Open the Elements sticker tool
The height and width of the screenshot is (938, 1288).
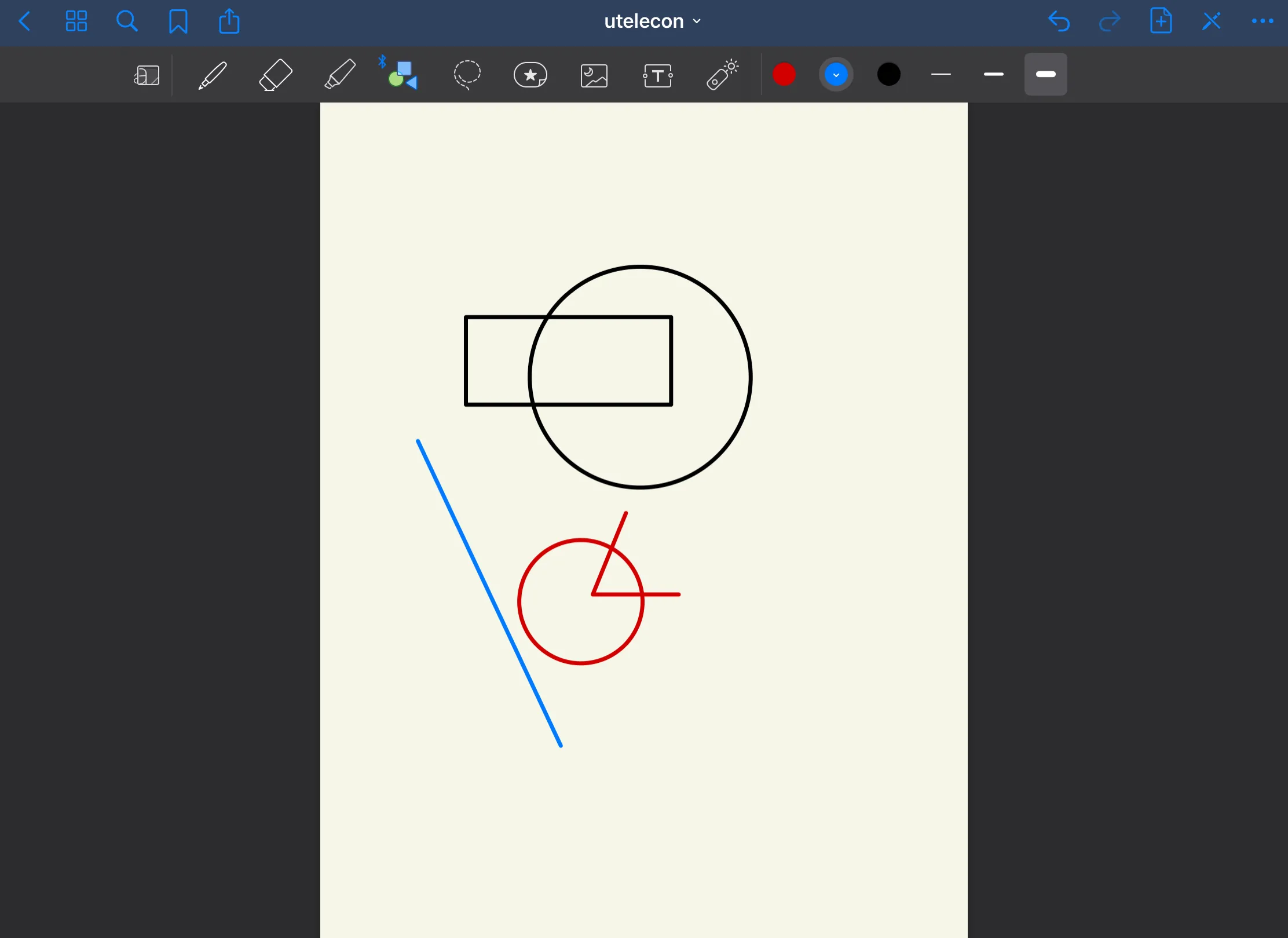(530, 75)
